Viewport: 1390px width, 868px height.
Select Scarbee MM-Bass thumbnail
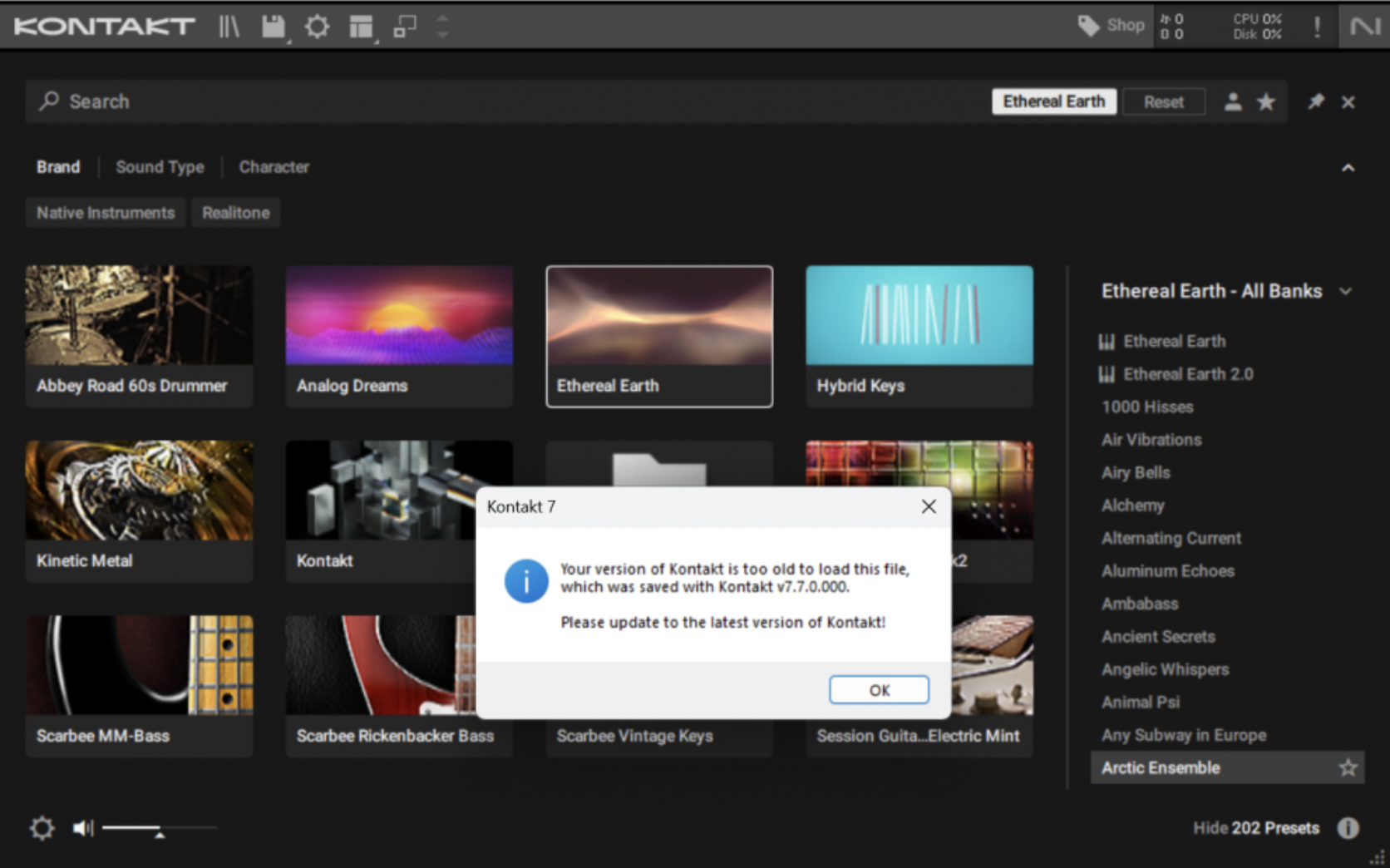tap(139, 687)
